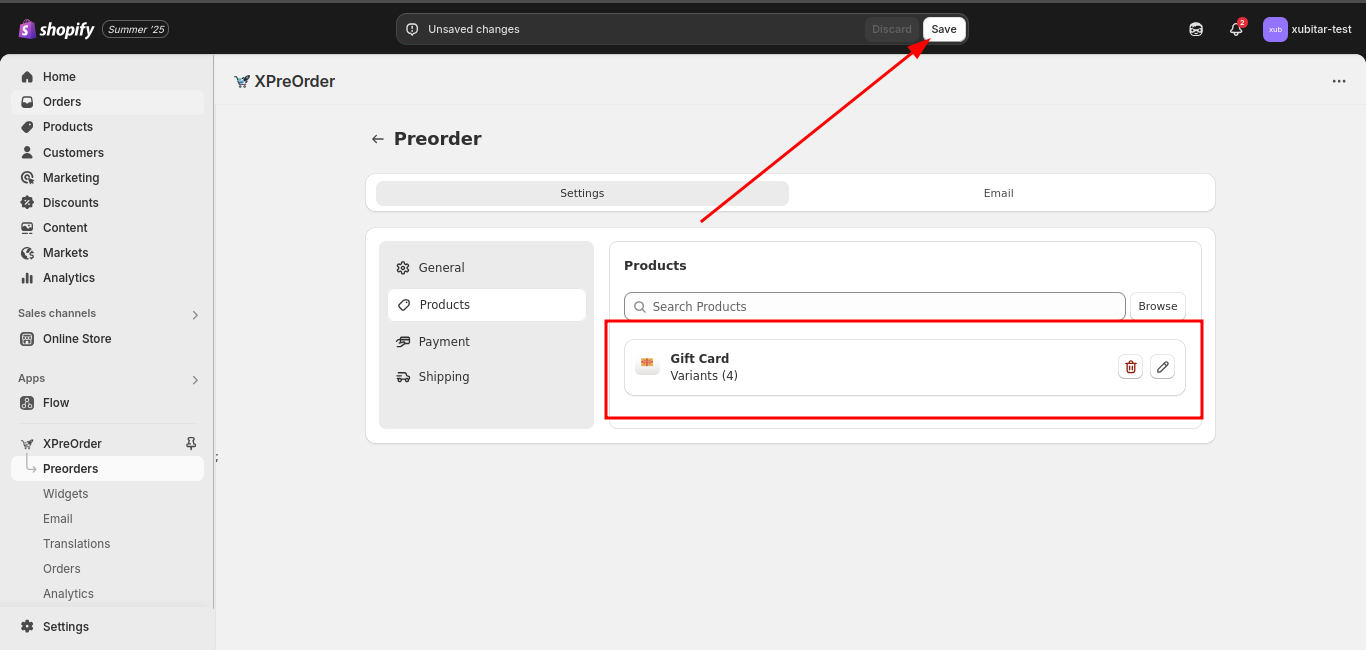This screenshot has height=650, width=1366.
Task: Open the notifications bell
Action: pos(1236,29)
